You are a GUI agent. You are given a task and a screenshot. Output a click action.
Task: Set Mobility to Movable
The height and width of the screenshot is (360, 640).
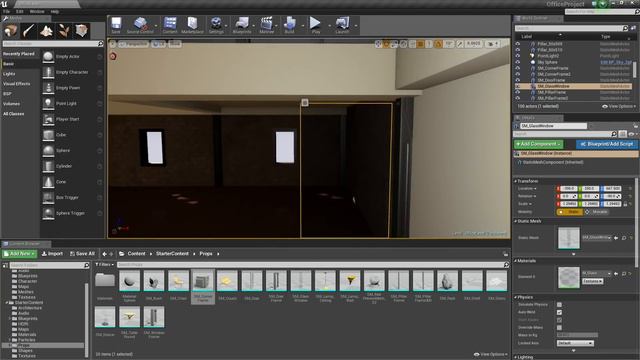(597, 212)
